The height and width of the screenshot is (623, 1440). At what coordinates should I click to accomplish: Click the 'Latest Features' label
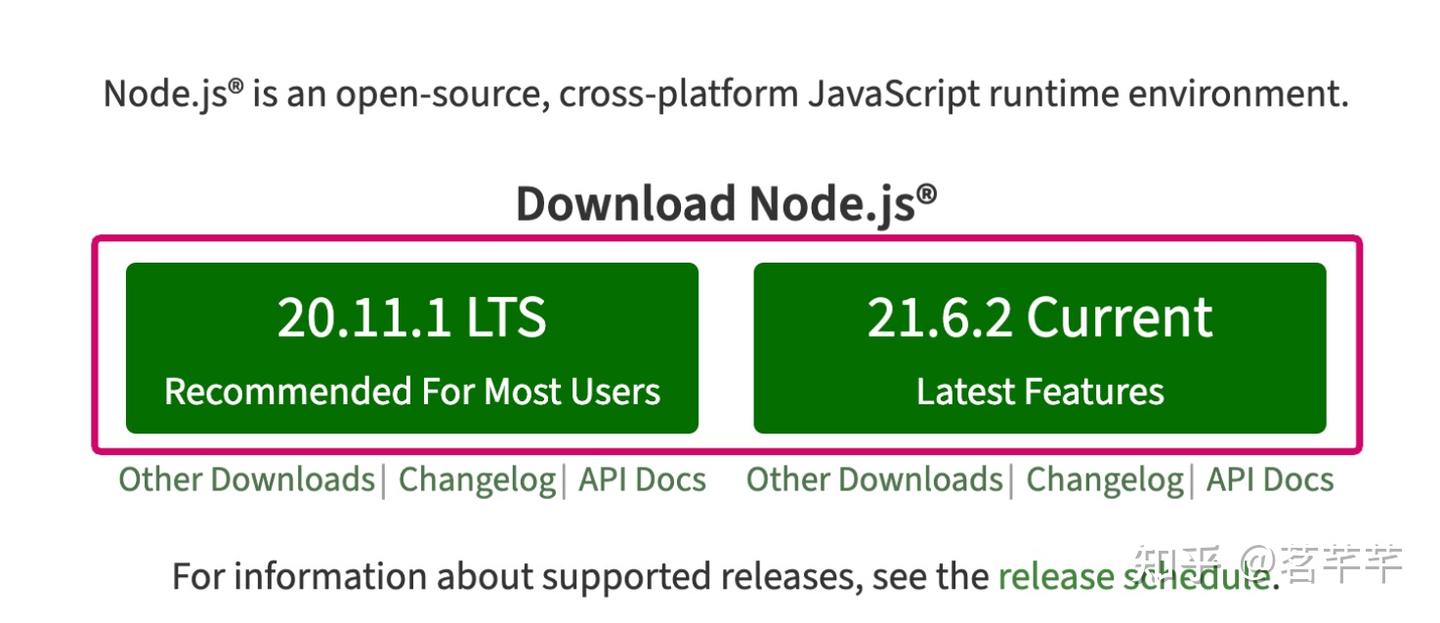(1040, 392)
